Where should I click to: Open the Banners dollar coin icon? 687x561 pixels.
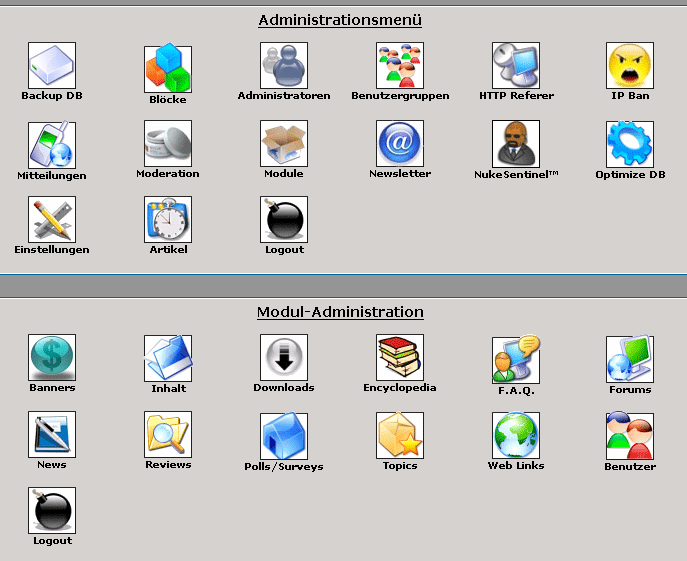52,357
